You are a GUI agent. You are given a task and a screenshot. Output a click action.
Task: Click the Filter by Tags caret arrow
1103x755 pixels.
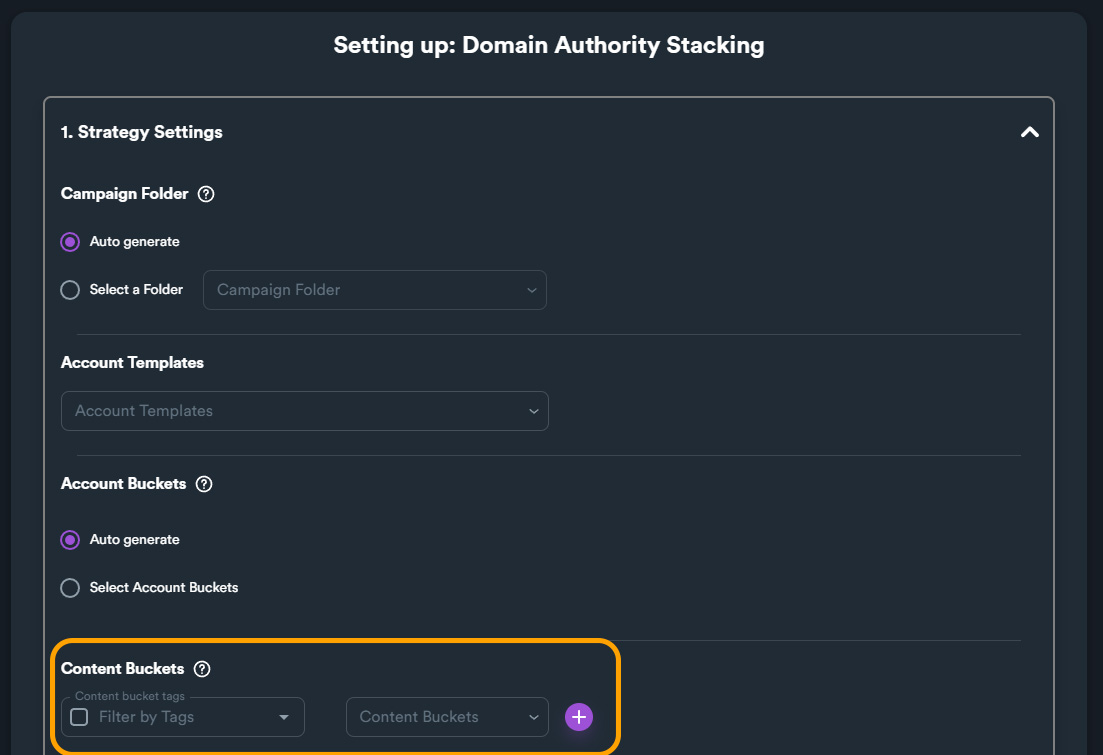284,717
